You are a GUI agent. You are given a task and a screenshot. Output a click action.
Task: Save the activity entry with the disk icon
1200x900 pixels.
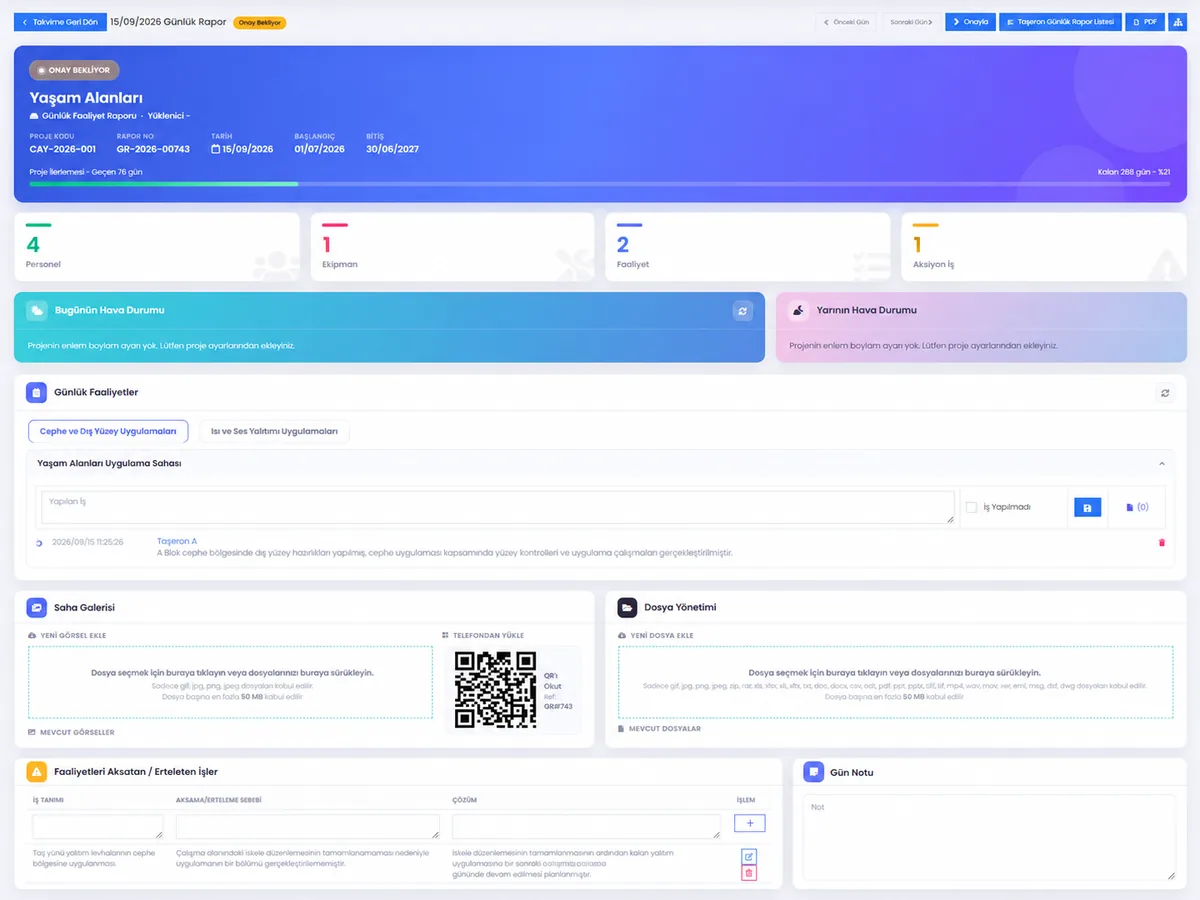point(1087,508)
